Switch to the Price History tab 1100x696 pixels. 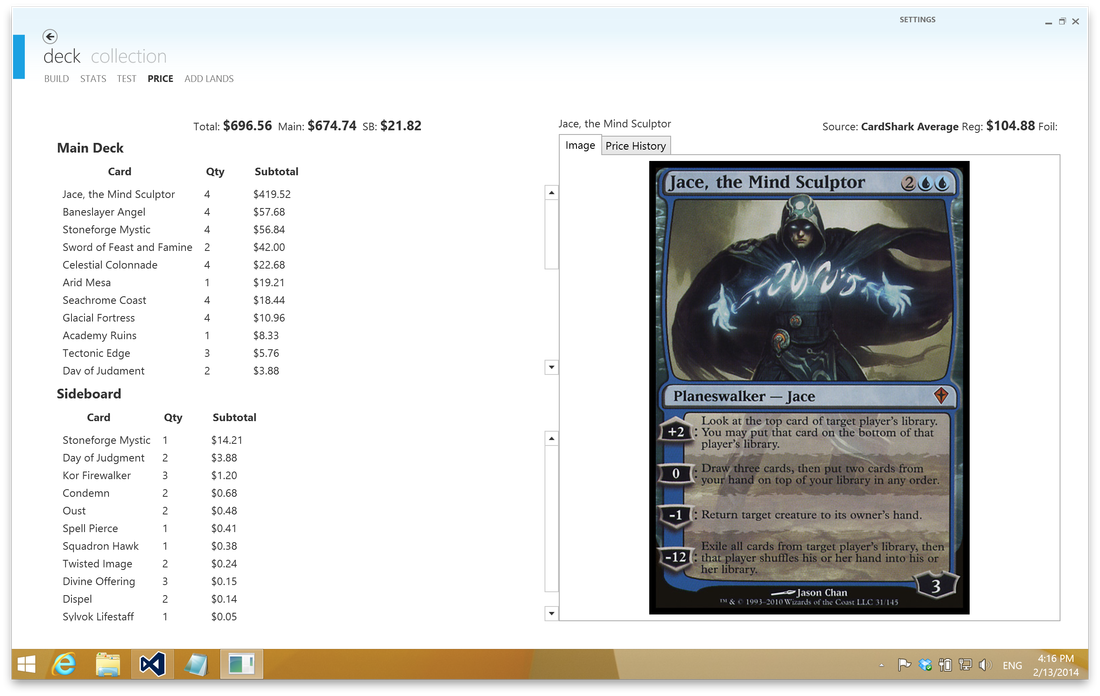click(x=636, y=145)
